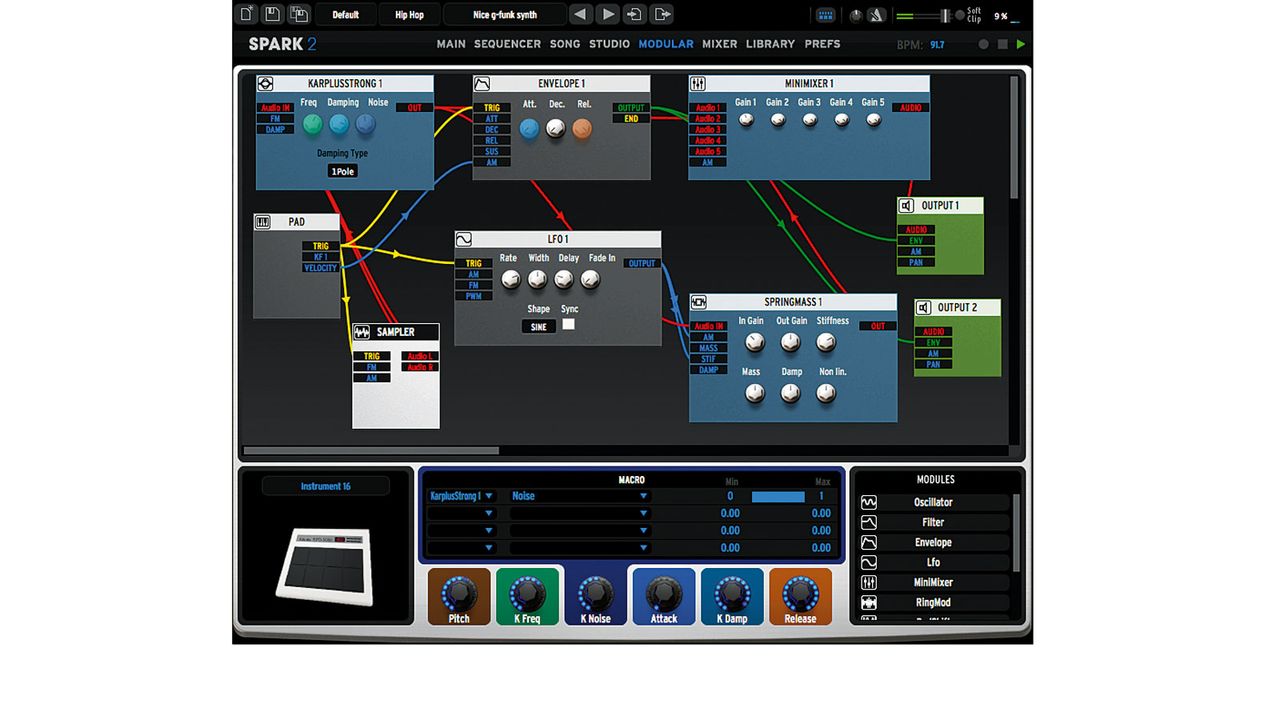This screenshot has height=720, width=1280.
Task: Select the MiniMixer icon in Modules list
Action: click(x=869, y=582)
